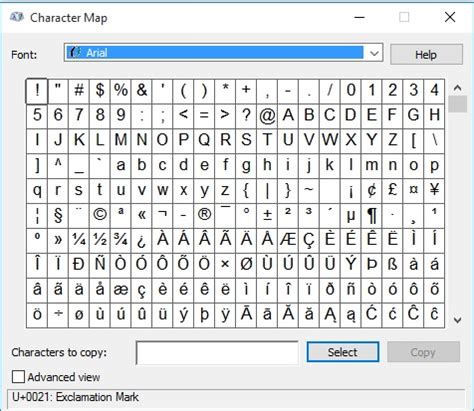Select the yen ¥ symbol cell
This screenshot has width=474, height=411.
(434, 191)
